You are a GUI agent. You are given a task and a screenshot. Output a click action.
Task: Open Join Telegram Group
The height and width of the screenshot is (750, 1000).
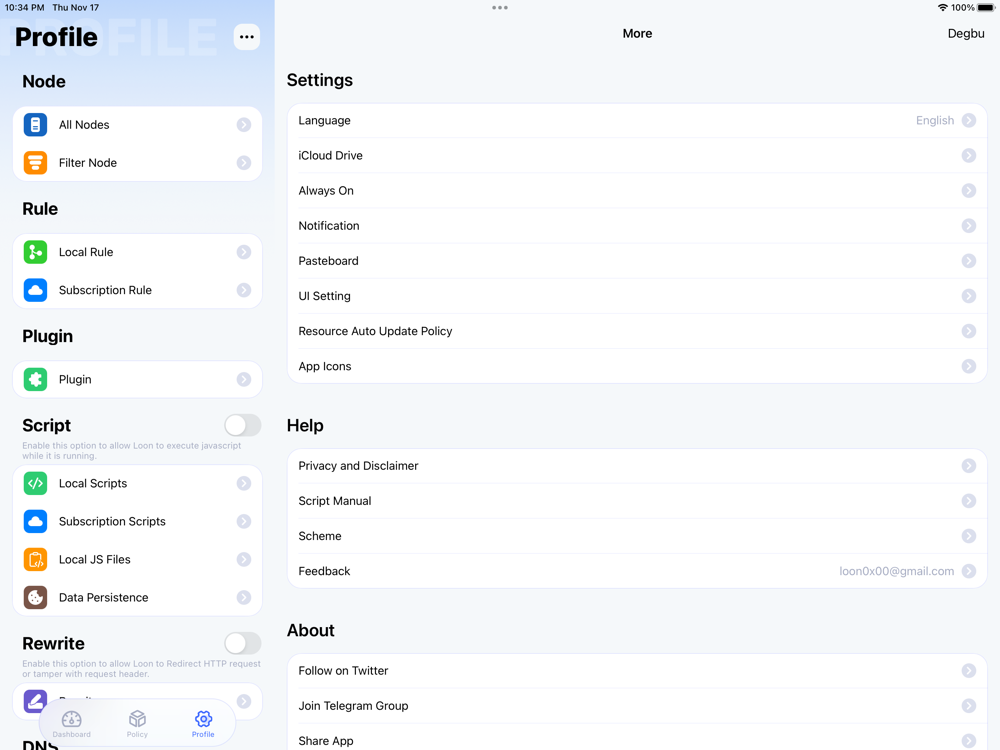637,705
